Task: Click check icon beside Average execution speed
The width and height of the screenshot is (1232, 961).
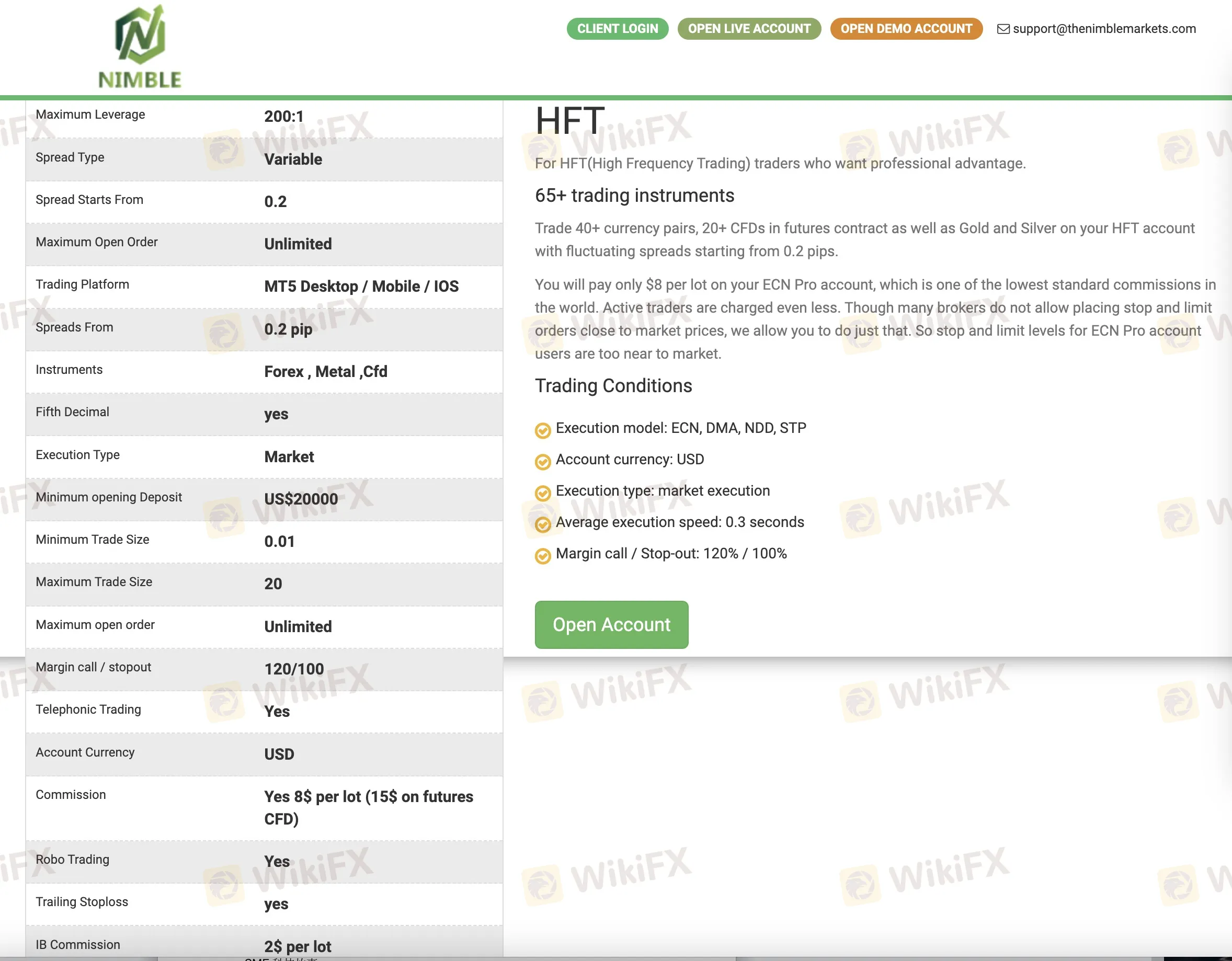Action: [542, 524]
